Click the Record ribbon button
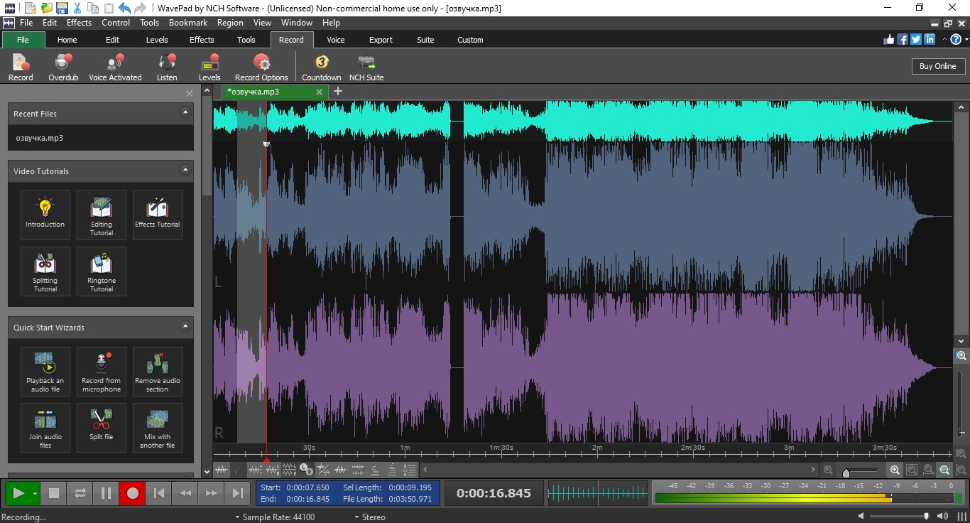This screenshot has width=970, height=523. coord(20,67)
